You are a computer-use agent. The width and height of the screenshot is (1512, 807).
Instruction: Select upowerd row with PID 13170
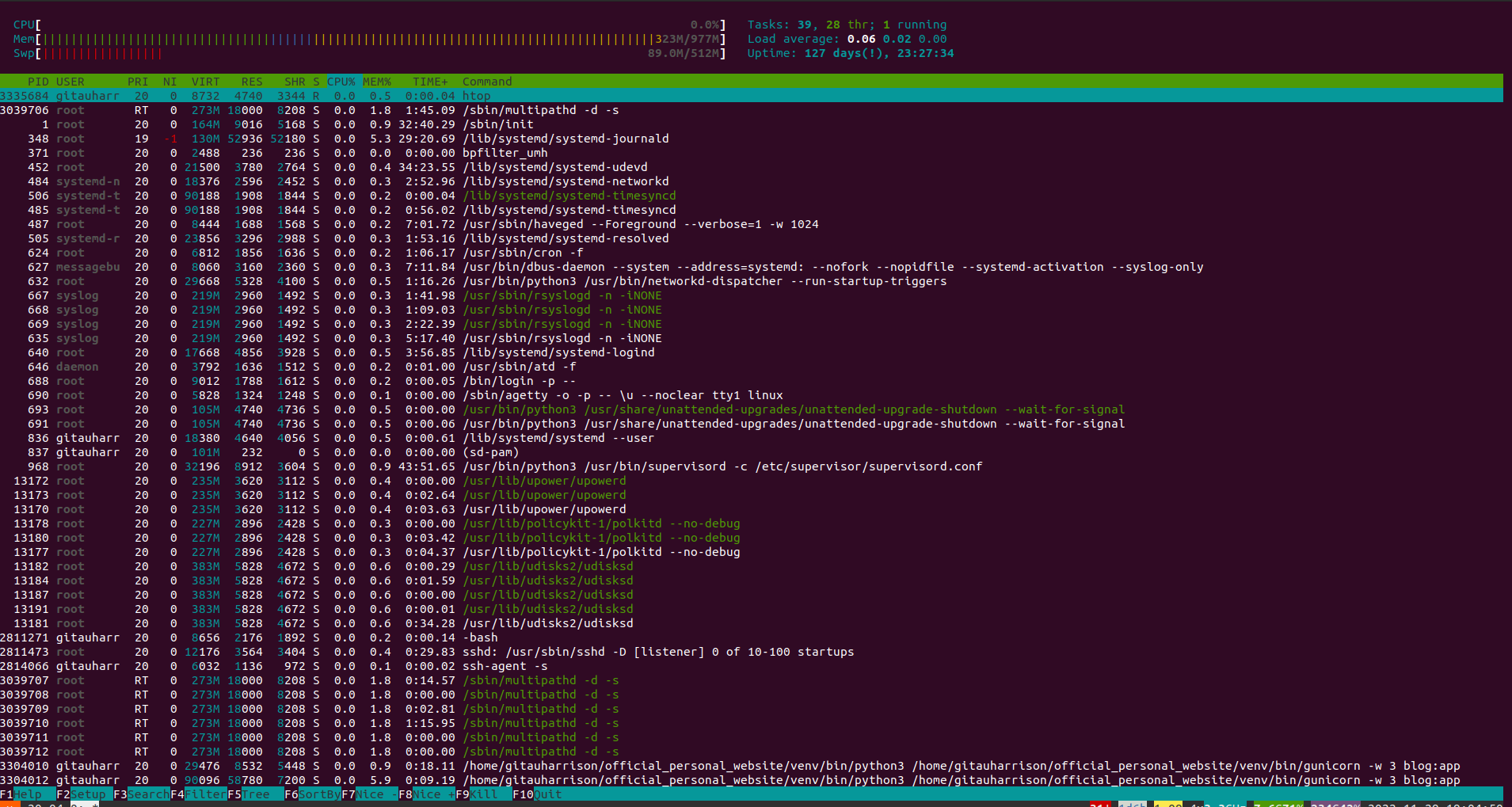click(752, 509)
